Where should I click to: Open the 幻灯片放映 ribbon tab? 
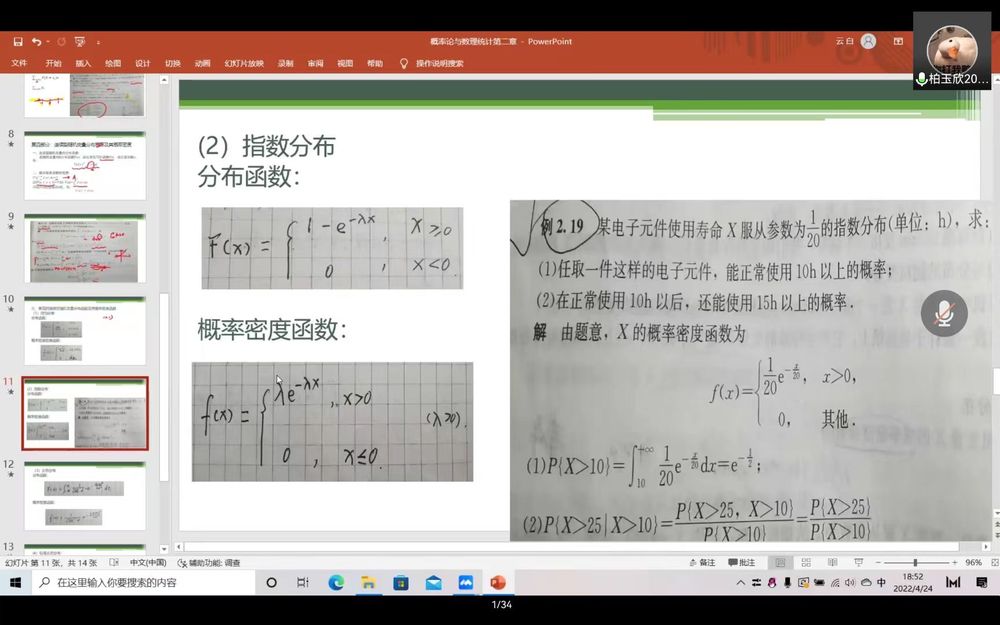tap(244, 63)
